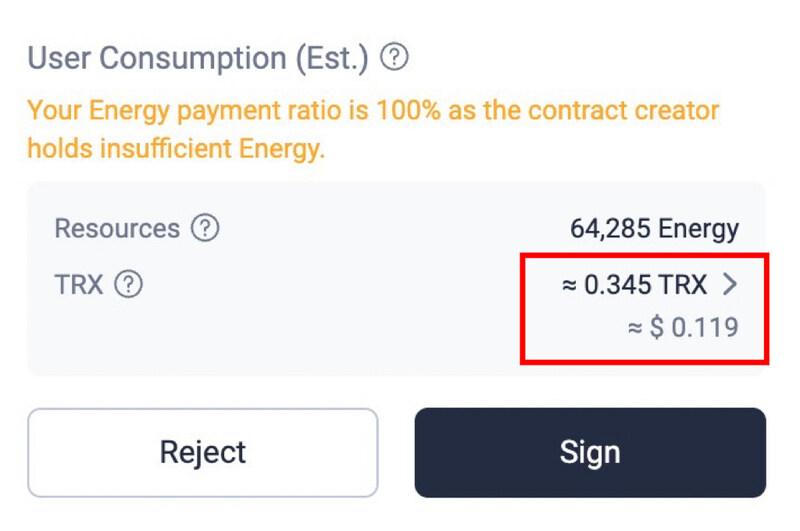Click the TRX row label
The image size is (800, 531).
[79, 284]
